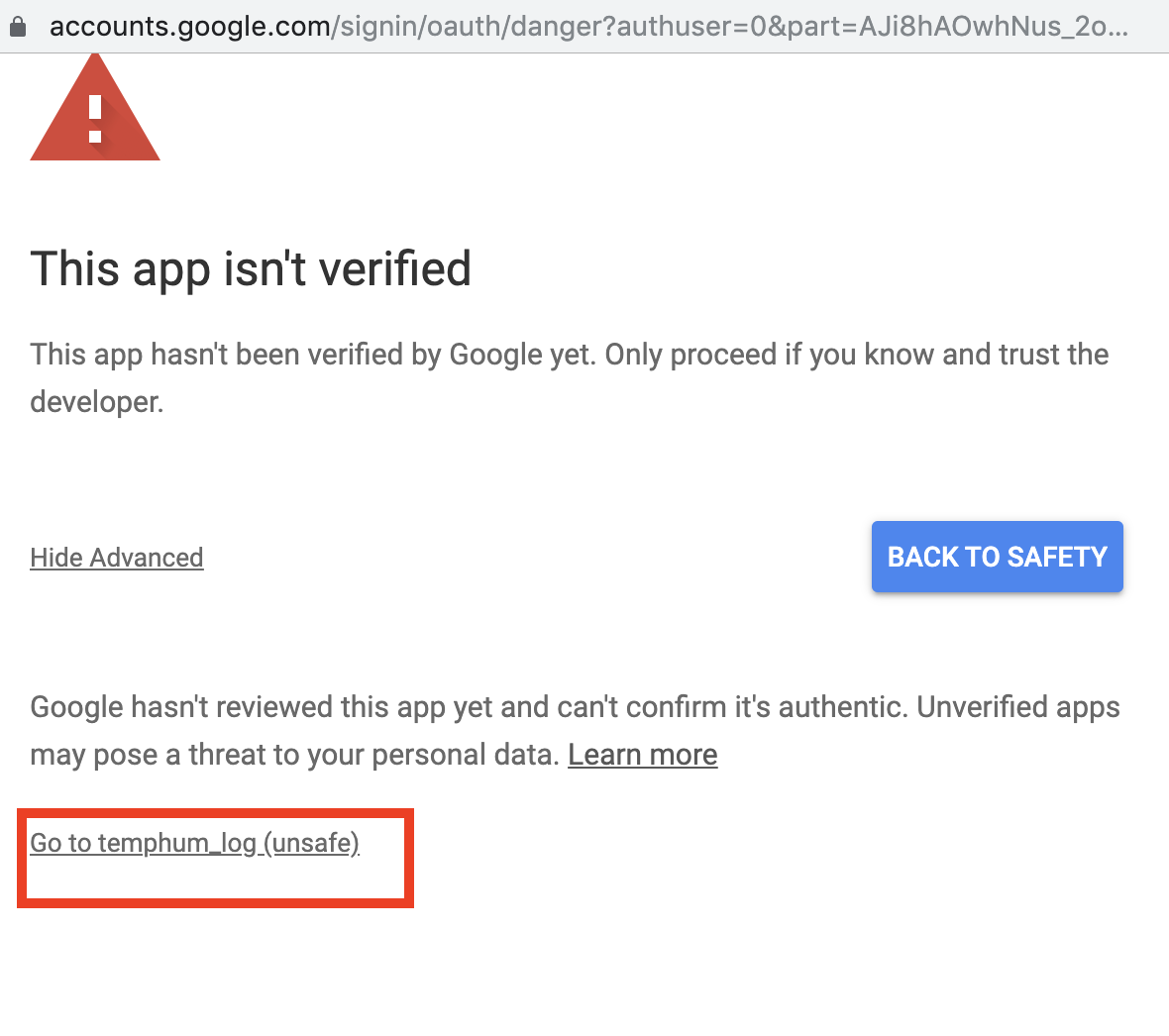Proceed via Go to temphum_log (unsafe) link

(x=194, y=843)
